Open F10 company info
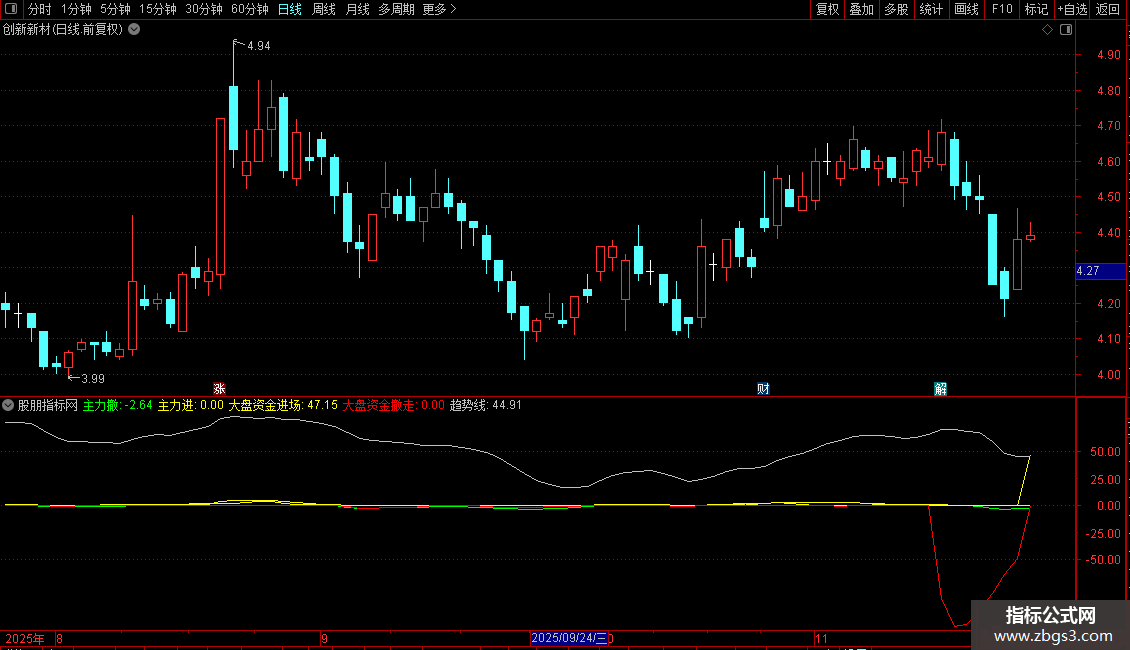The height and width of the screenshot is (650, 1130). coord(1002,9)
